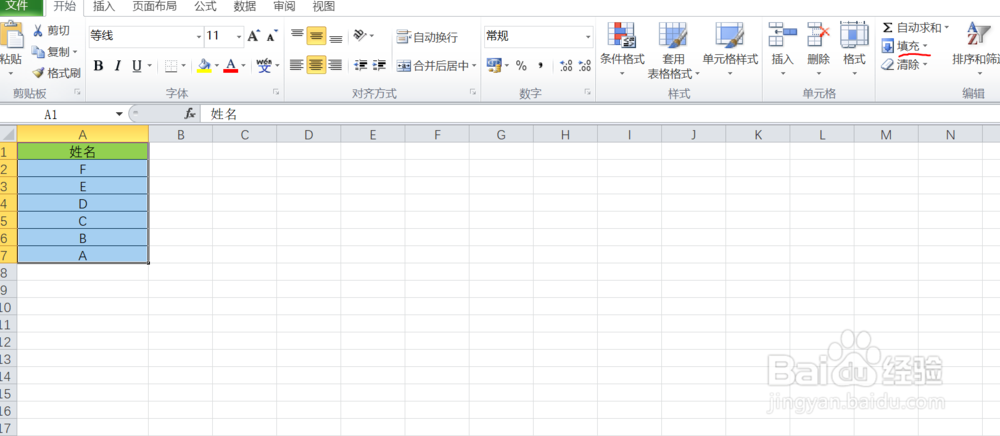Apply the red font color
Screen dimensions: 1000x436
coord(230,66)
